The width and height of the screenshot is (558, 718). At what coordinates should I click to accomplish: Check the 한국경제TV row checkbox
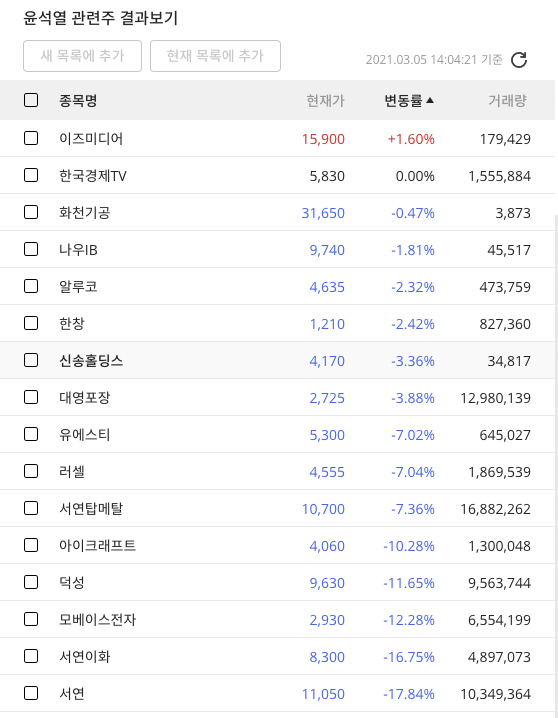click(x=31, y=175)
